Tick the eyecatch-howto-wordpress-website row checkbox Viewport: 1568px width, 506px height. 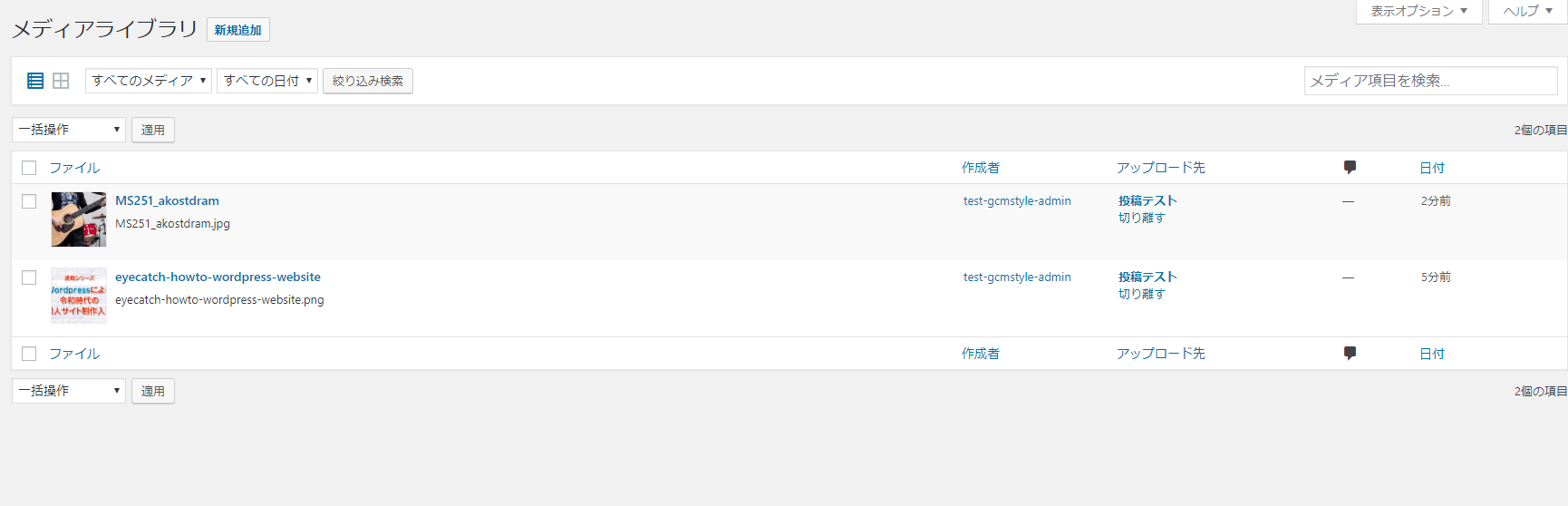(29, 277)
